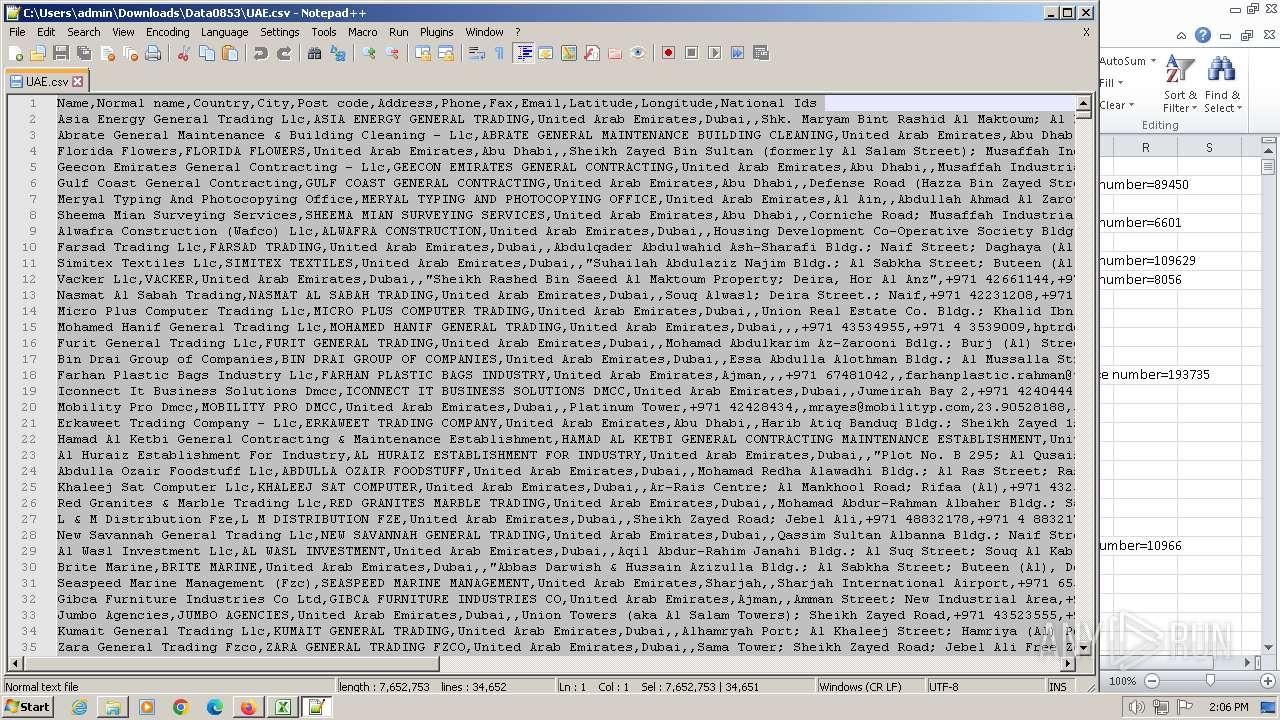Screen dimensions: 1280x720
Task: Toggle file monitoring eye icon
Action: [x=638, y=53]
